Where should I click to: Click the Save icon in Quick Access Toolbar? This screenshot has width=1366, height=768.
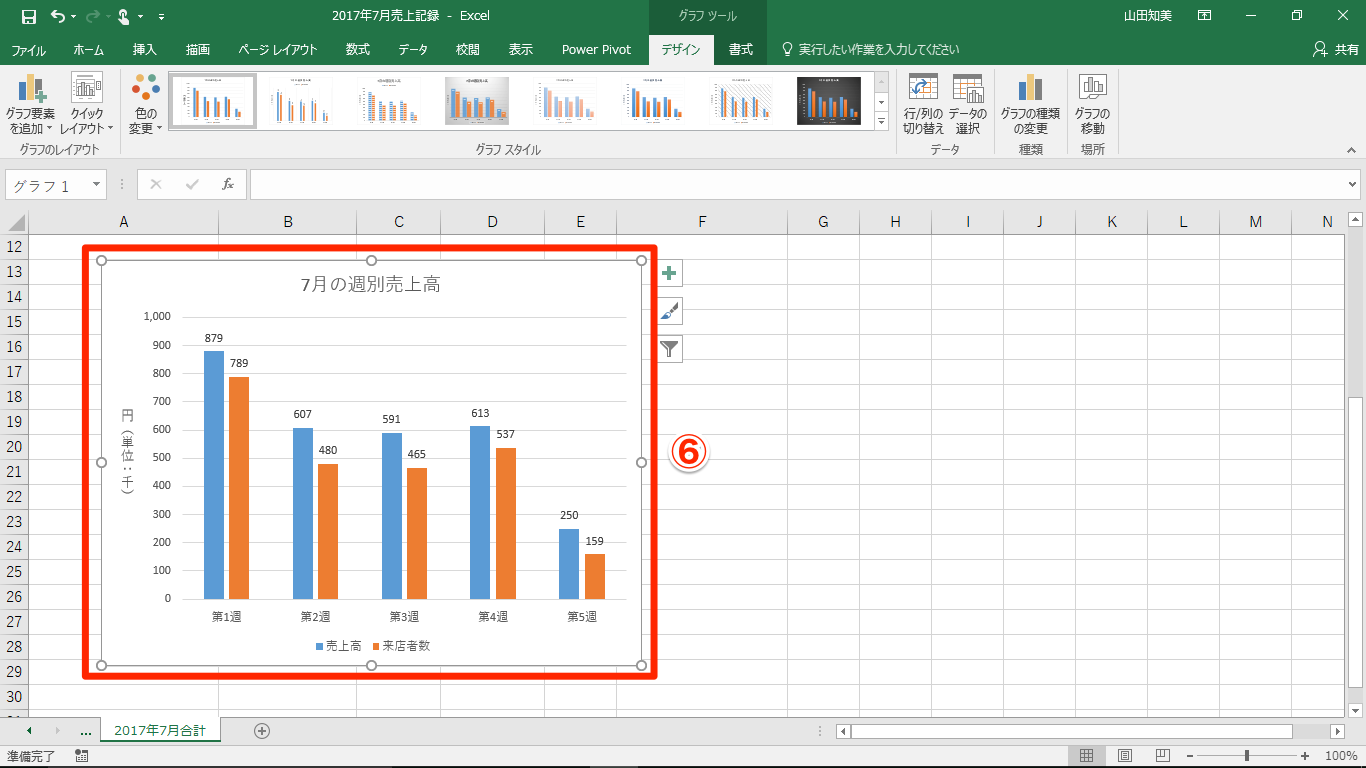pyautogui.click(x=28, y=16)
